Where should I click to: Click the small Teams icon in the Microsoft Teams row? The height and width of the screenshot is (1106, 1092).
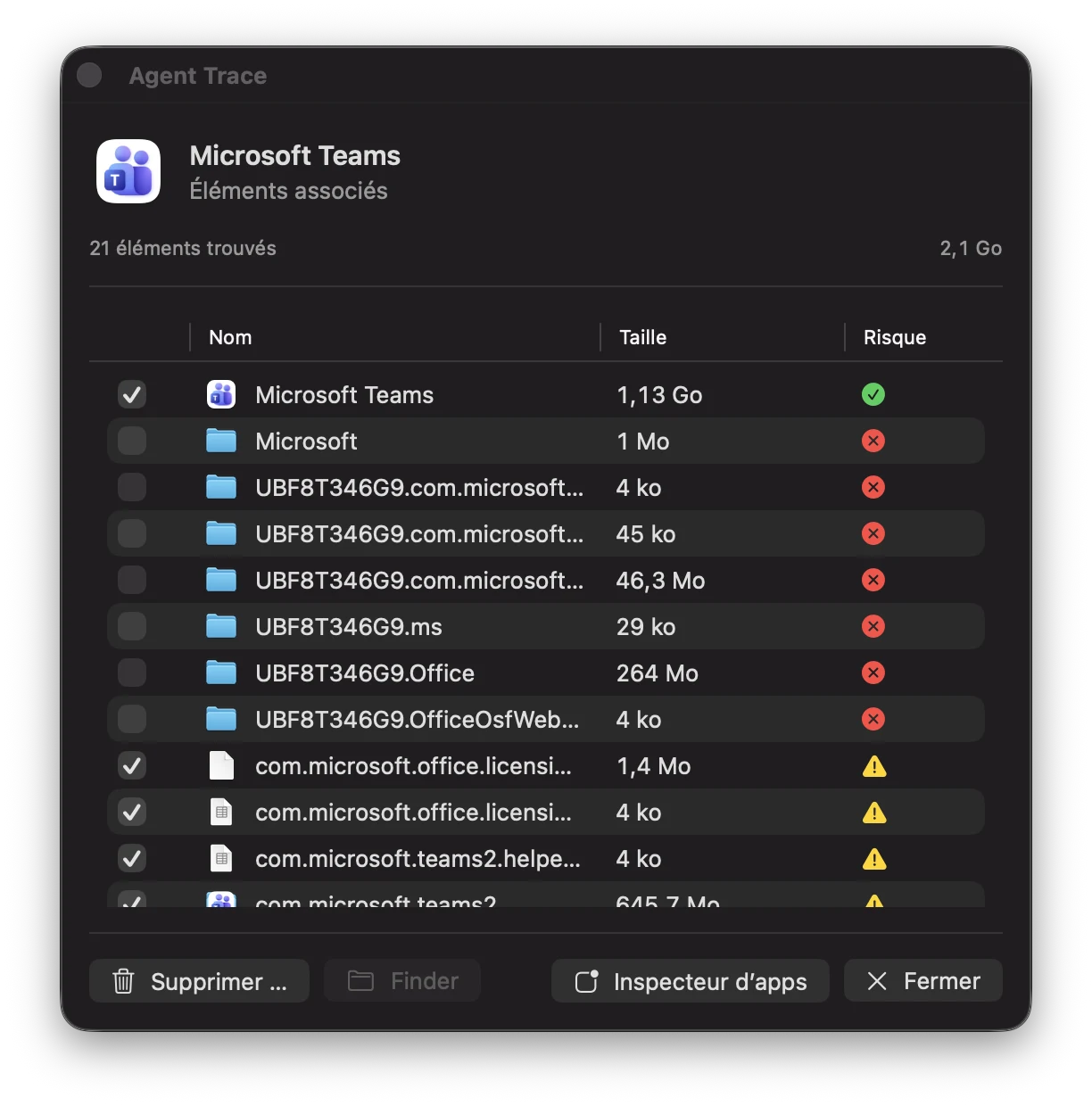tap(221, 394)
